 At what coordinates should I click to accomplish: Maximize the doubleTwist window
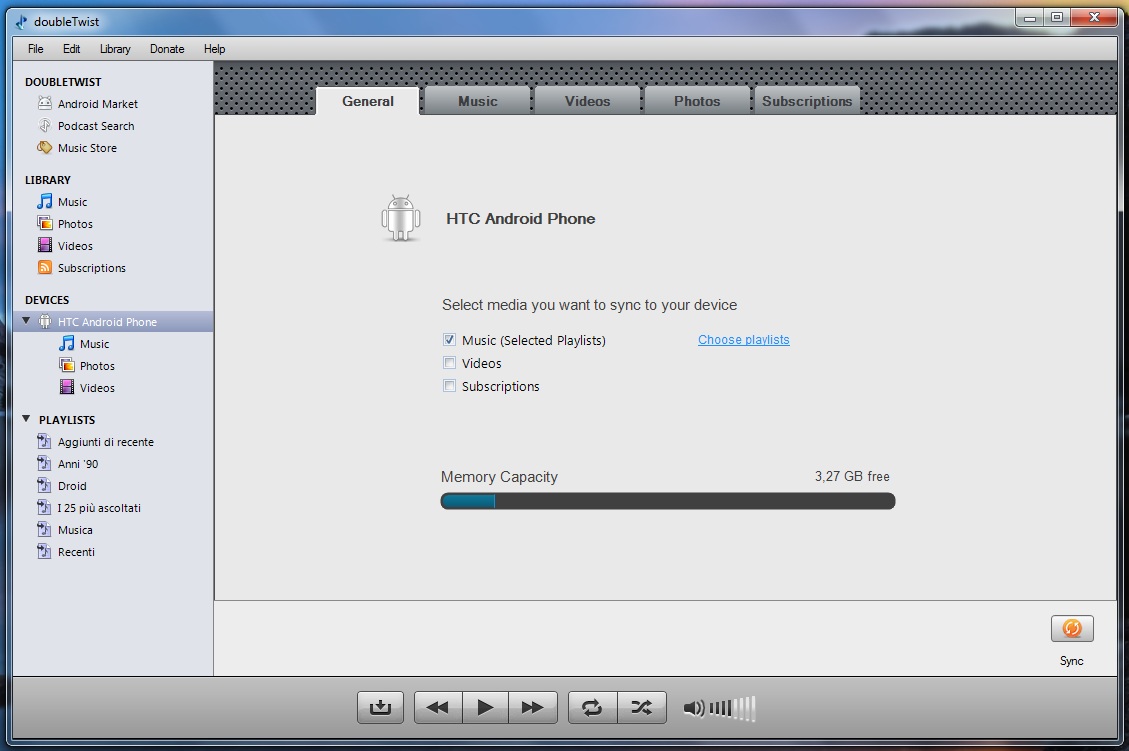(1057, 17)
